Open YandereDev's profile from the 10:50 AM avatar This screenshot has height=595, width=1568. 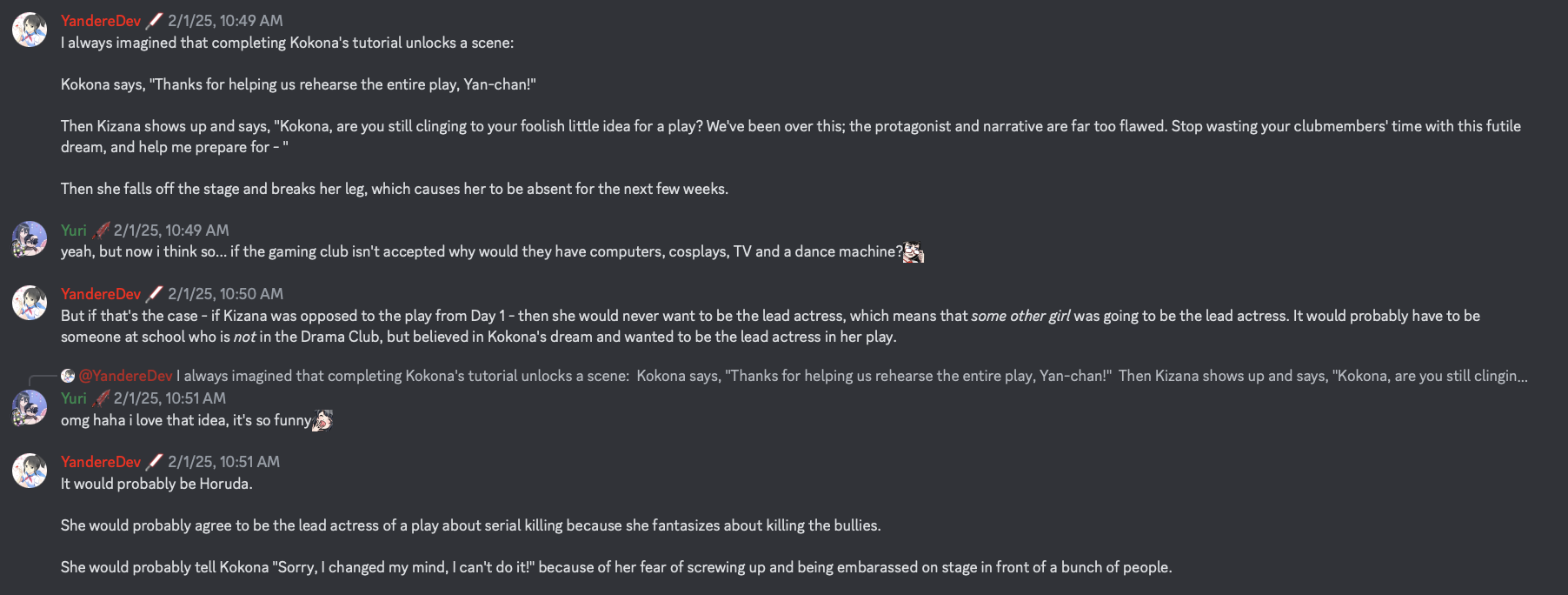click(30, 303)
